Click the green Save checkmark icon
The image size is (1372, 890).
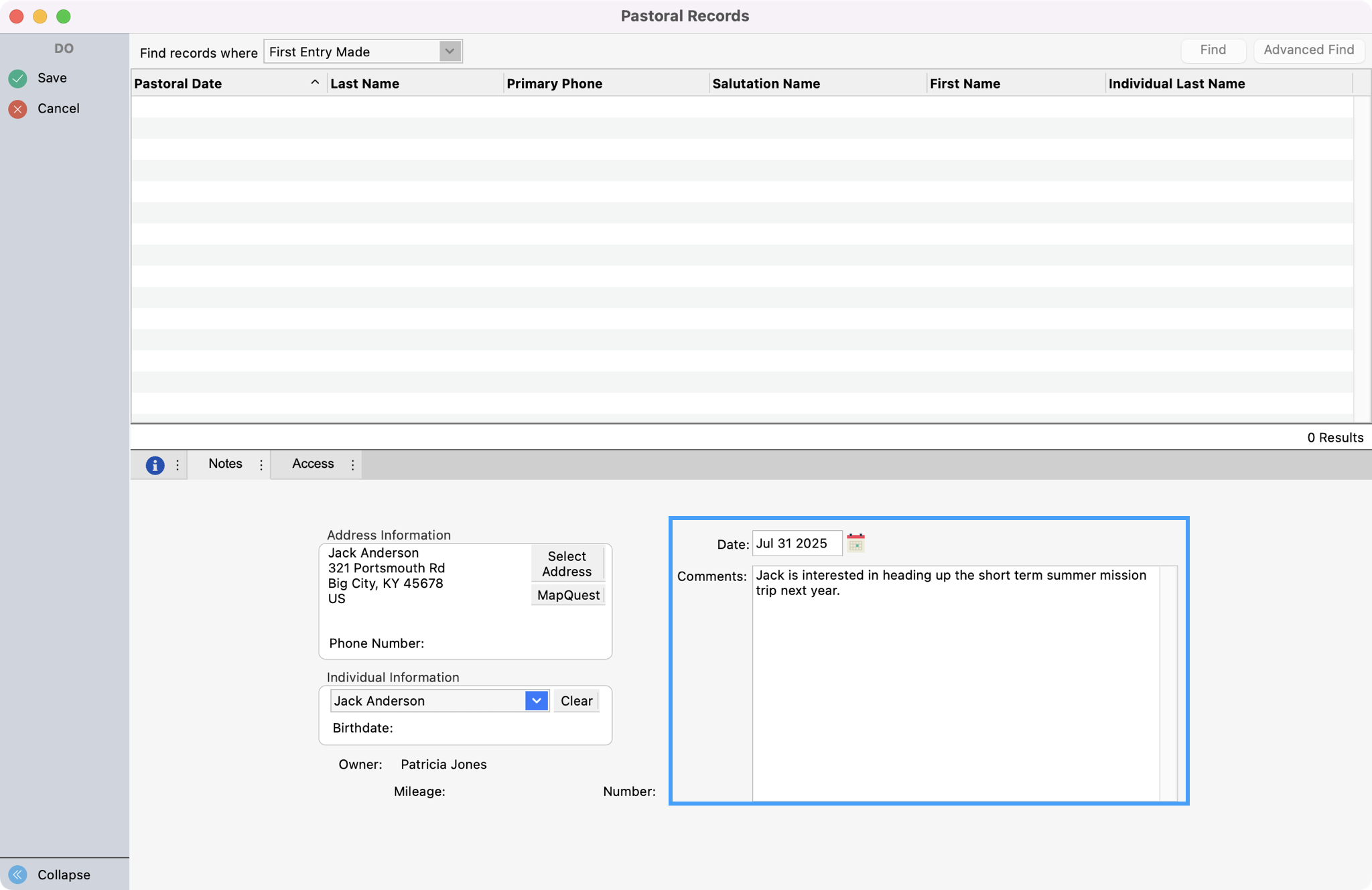[17, 78]
